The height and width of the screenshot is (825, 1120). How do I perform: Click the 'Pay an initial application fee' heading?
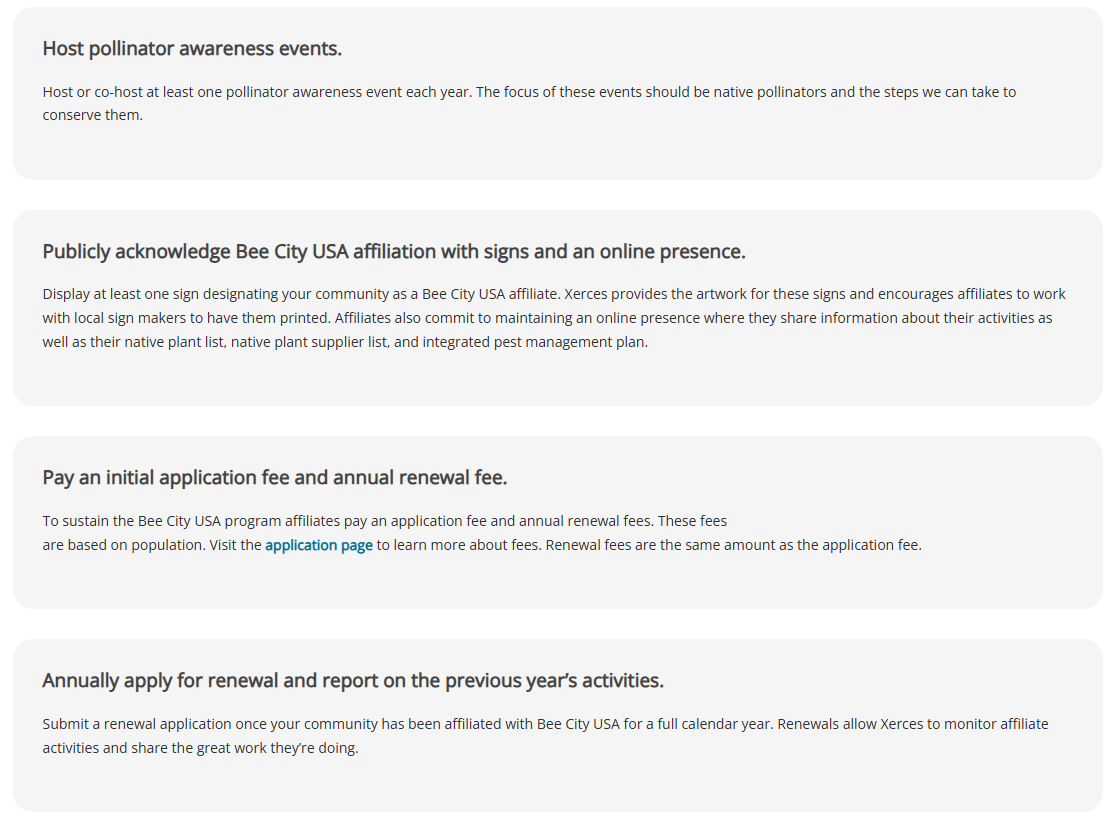tap(274, 477)
